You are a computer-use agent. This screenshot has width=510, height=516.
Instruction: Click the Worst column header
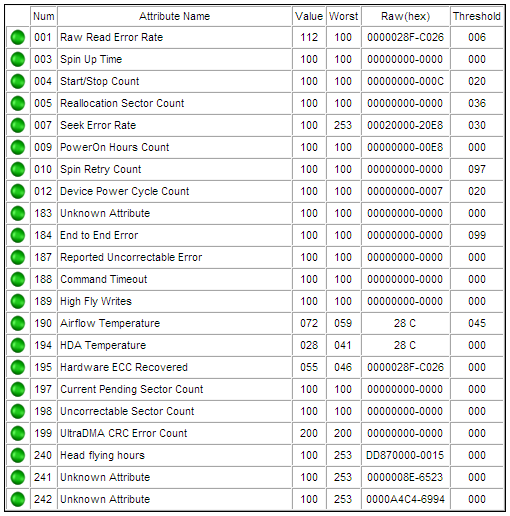pos(343,16)
